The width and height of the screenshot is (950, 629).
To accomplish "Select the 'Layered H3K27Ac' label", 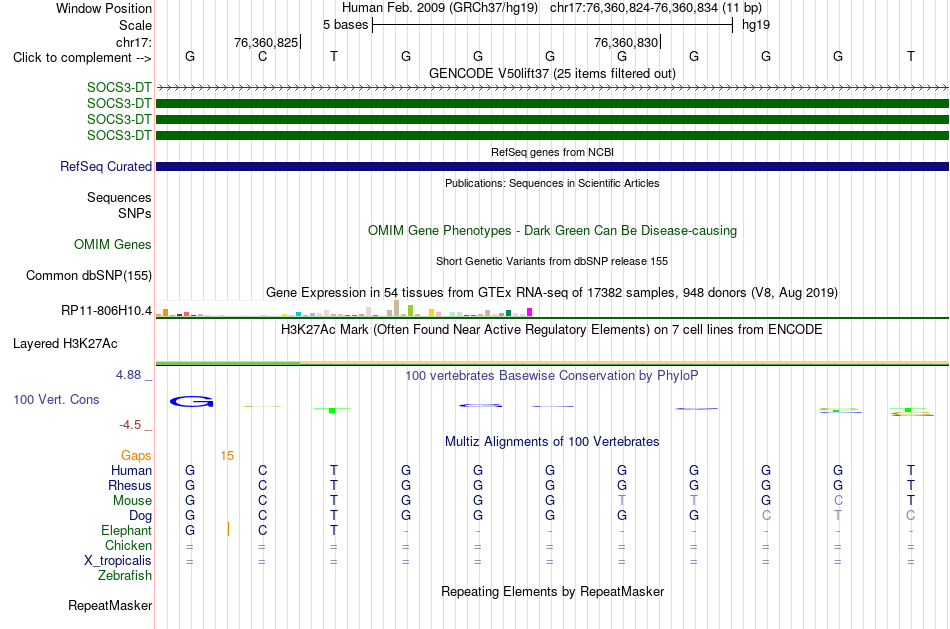I will pyautogui.click(x=65, y=344).
